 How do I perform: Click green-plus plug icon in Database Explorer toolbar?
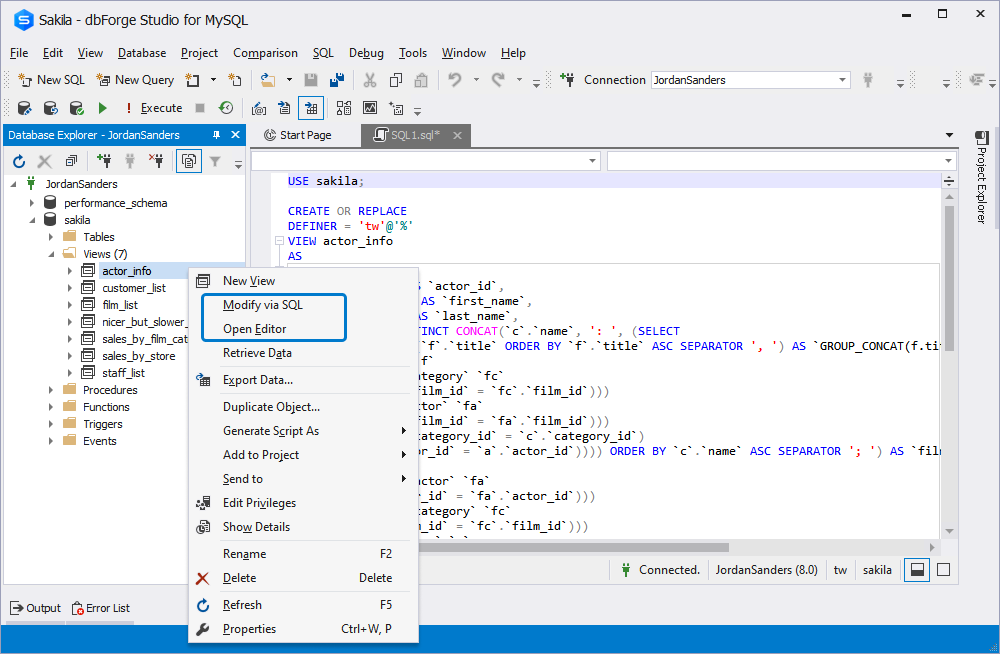pos(104,161)
